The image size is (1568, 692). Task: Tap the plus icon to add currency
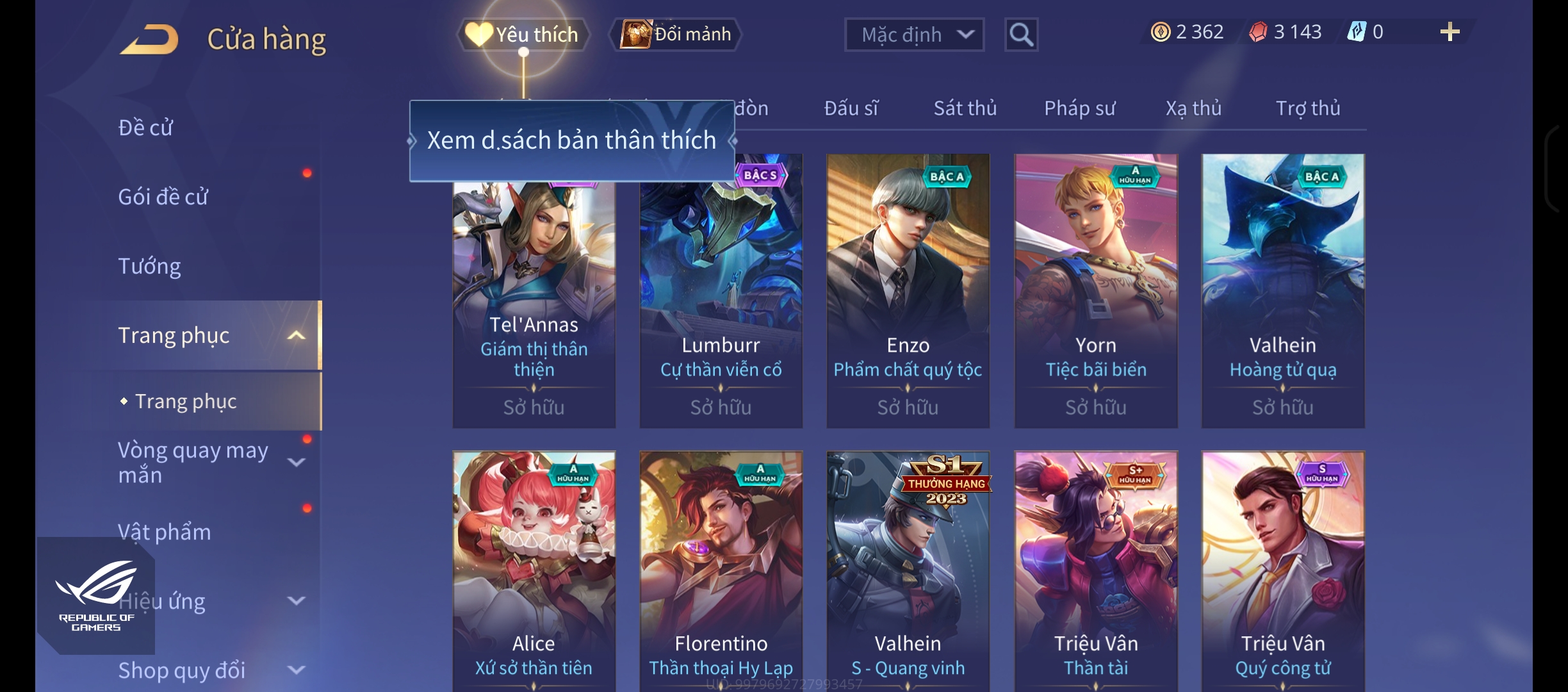pos(1450,31)
